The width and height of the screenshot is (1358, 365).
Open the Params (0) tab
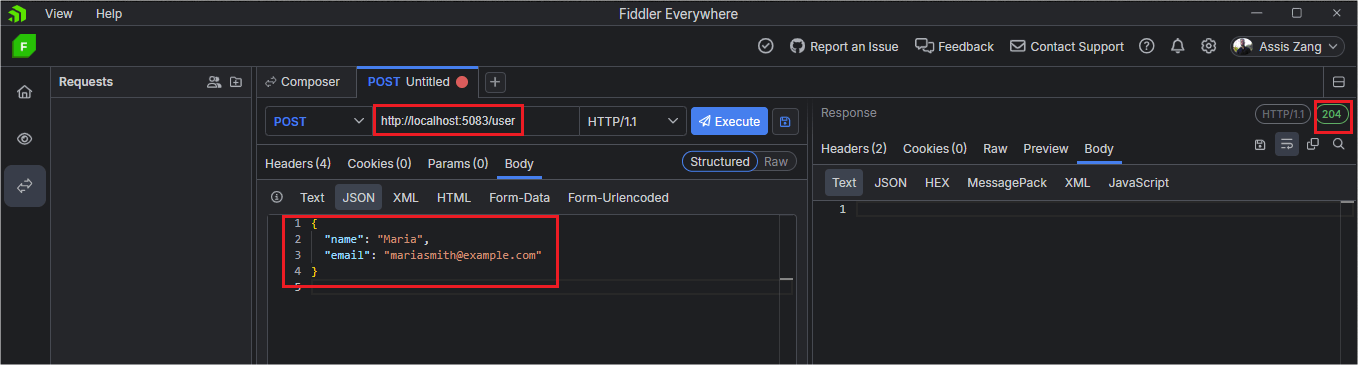tap(458, 163)
